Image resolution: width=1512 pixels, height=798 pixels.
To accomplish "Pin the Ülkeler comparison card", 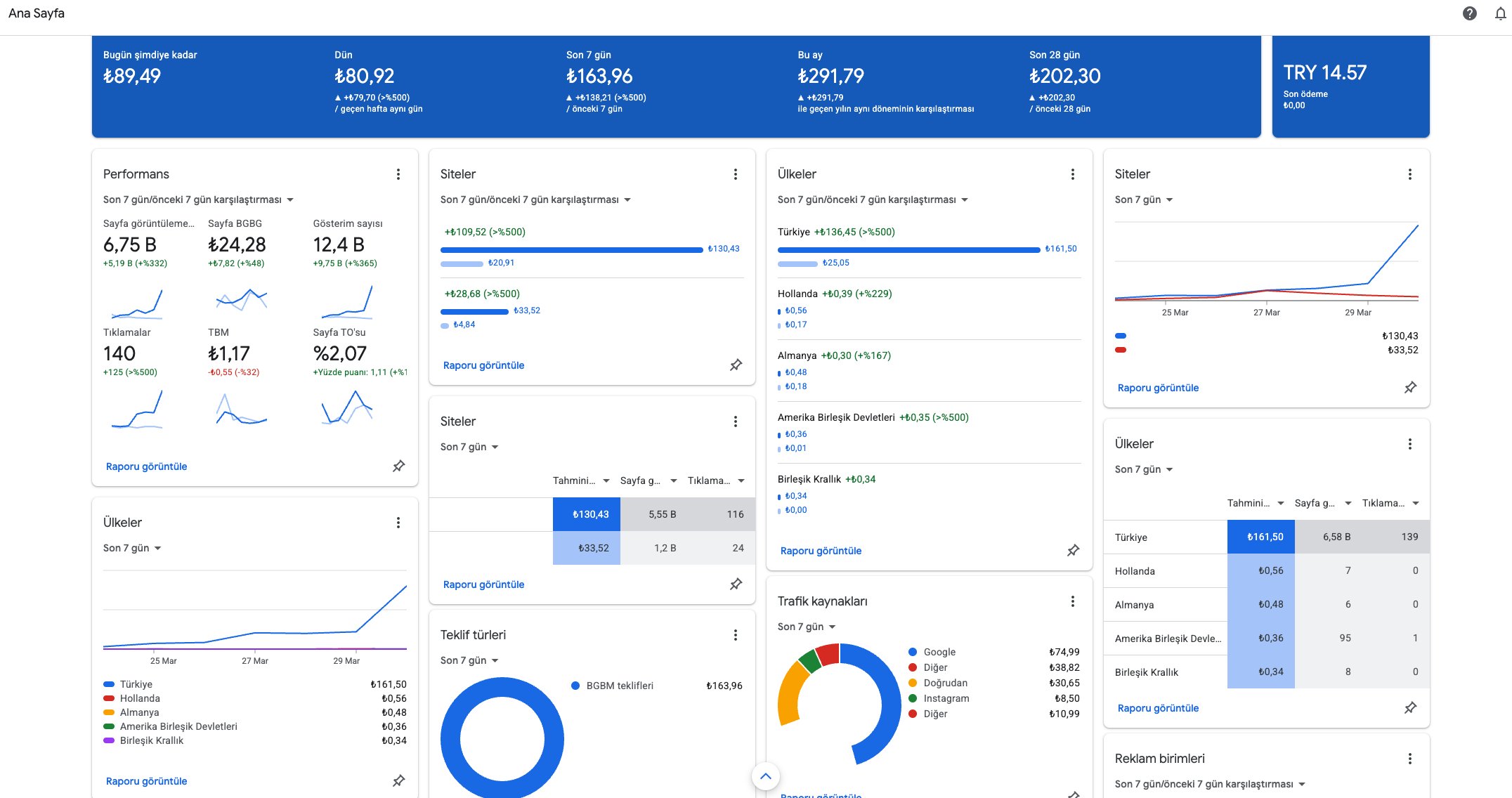I will [x=1073, y=550].
